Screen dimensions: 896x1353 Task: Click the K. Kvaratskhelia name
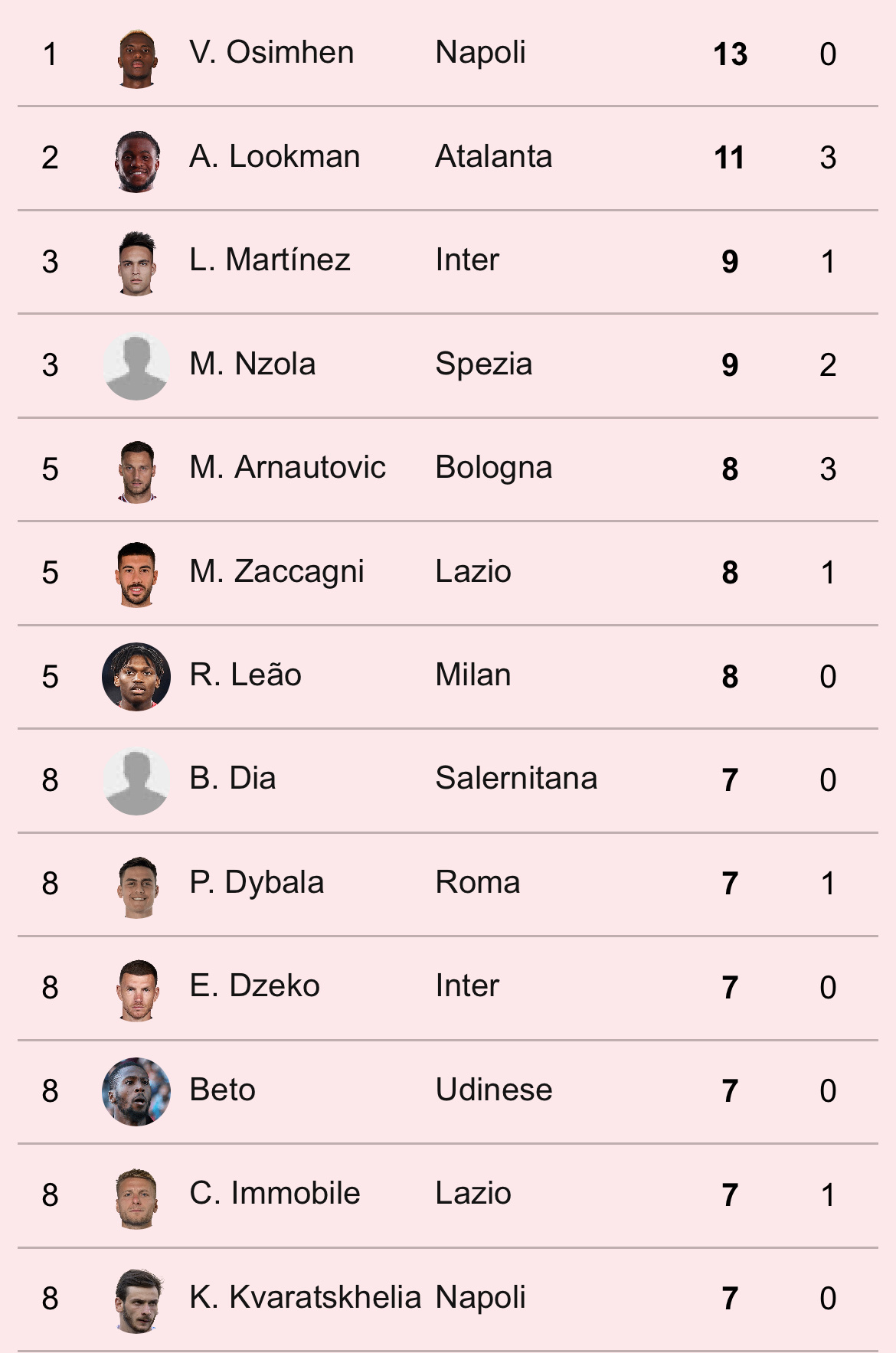tap(306, 1298)
